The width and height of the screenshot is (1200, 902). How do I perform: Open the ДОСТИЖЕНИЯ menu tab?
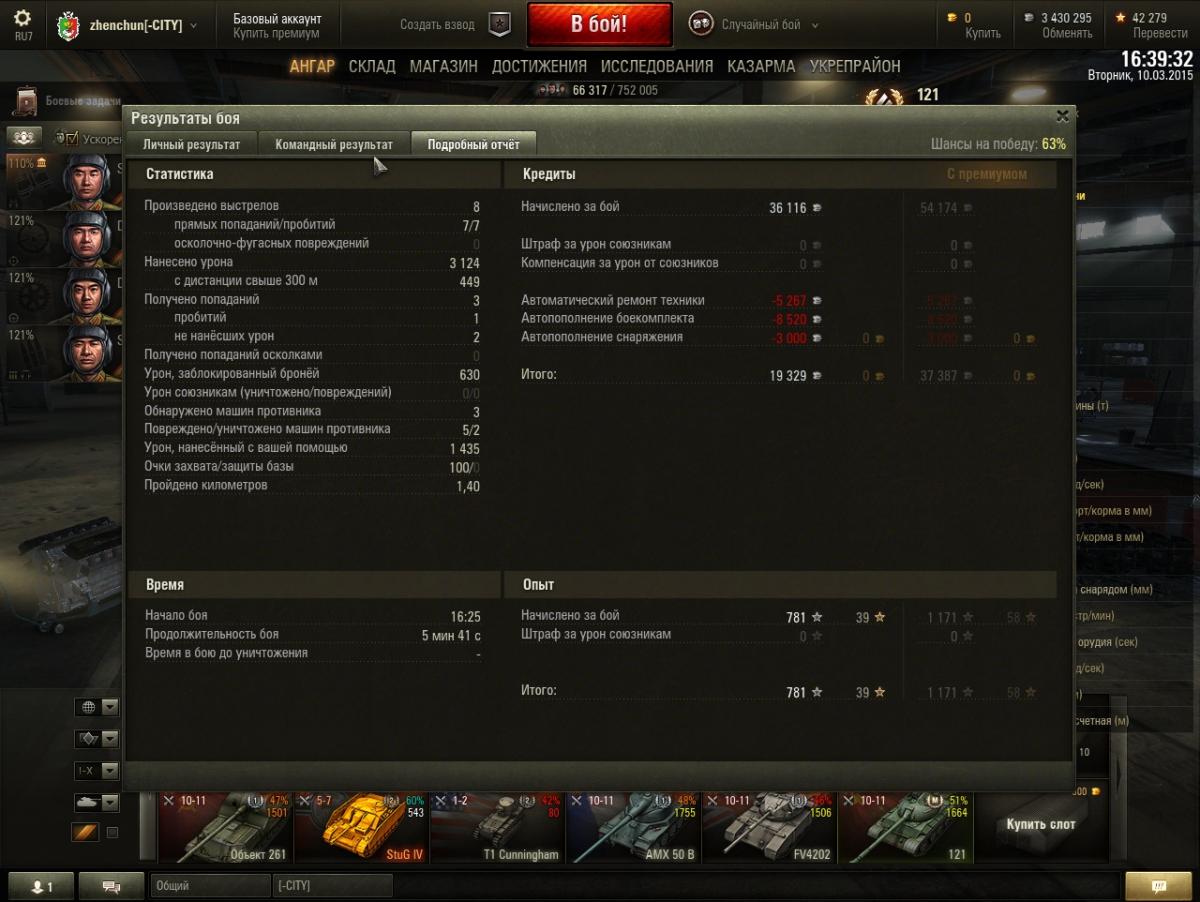(x=539, y=66)
